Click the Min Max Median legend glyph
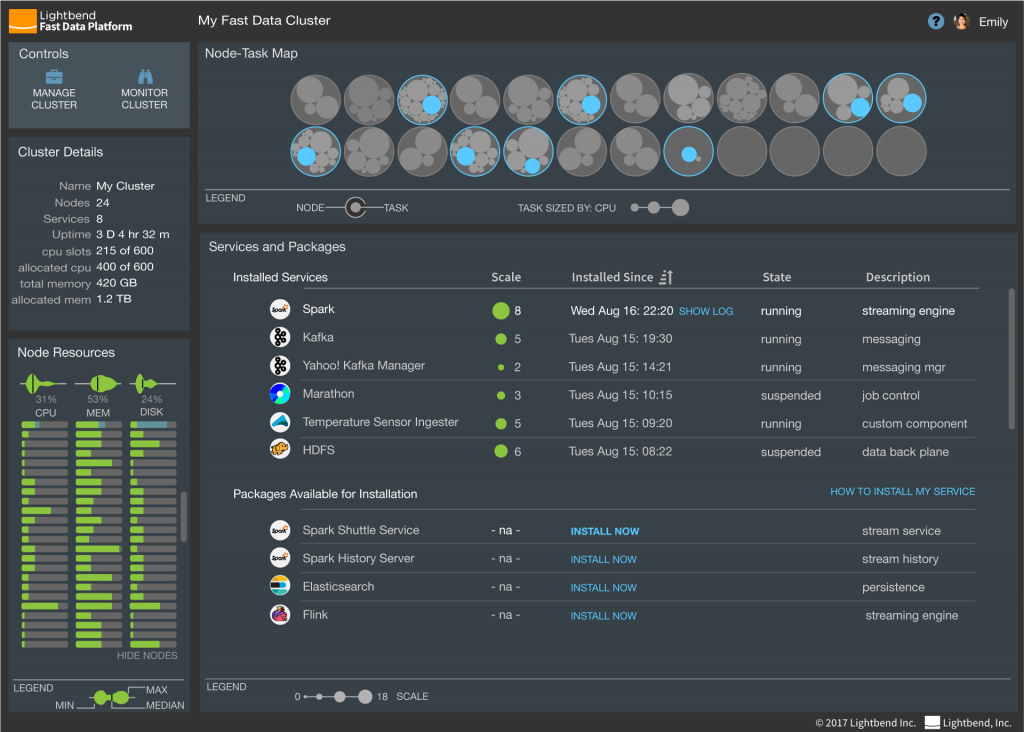The image size is (1024, 732). [x=111, y=697]
